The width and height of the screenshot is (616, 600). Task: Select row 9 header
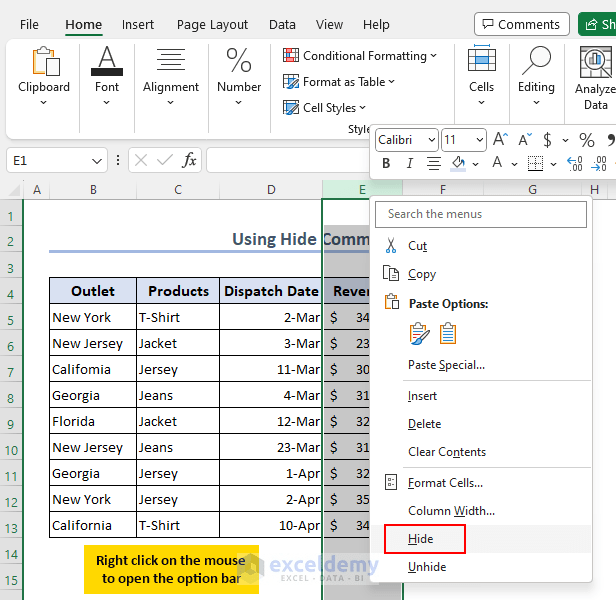11,425
